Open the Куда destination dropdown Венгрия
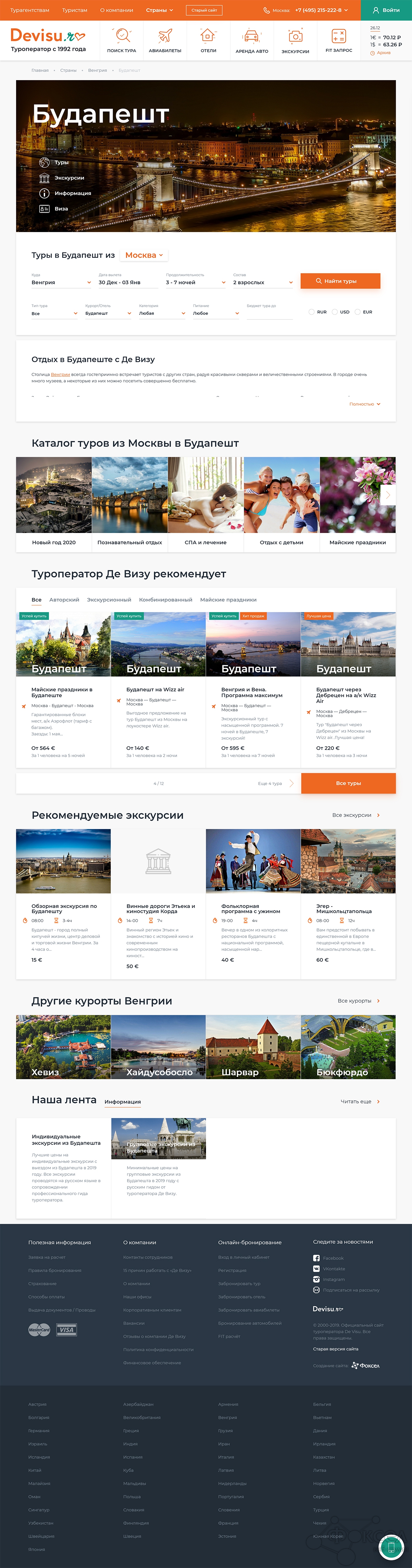The width and height of the screenshot is (412, 1568). (x=61, y=283)
